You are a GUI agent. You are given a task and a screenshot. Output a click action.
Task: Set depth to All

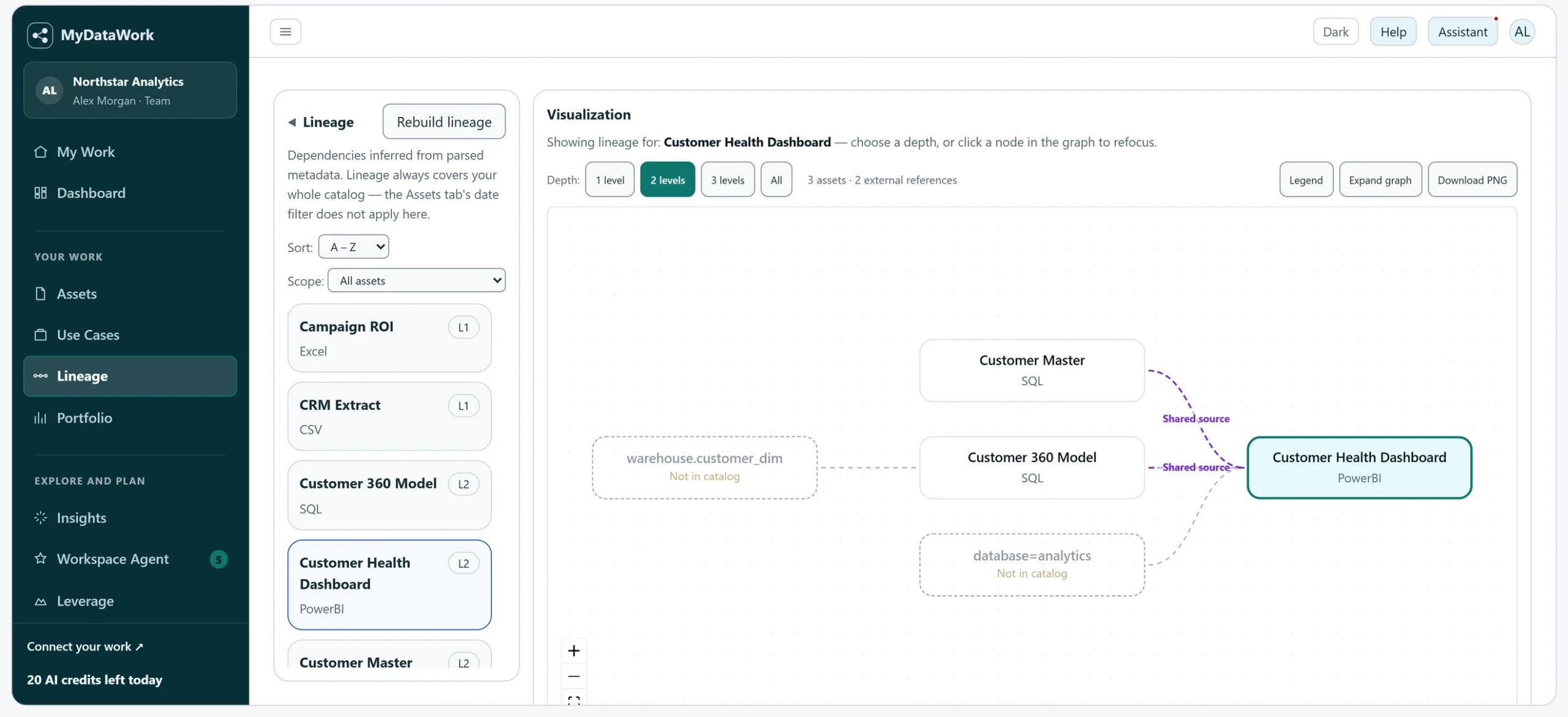pos(777,180)
